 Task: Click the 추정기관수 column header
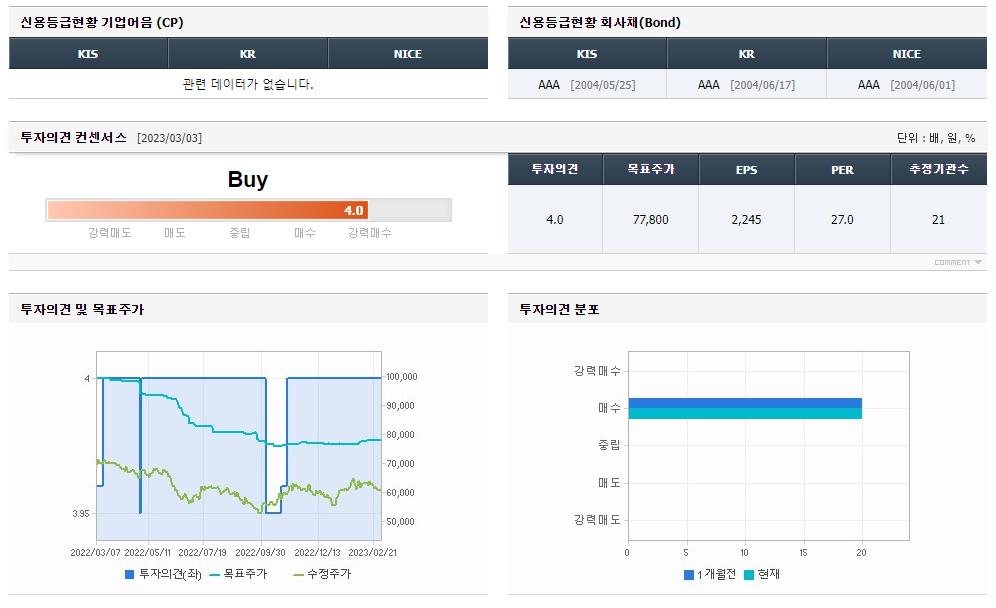(x=939, y=169)
